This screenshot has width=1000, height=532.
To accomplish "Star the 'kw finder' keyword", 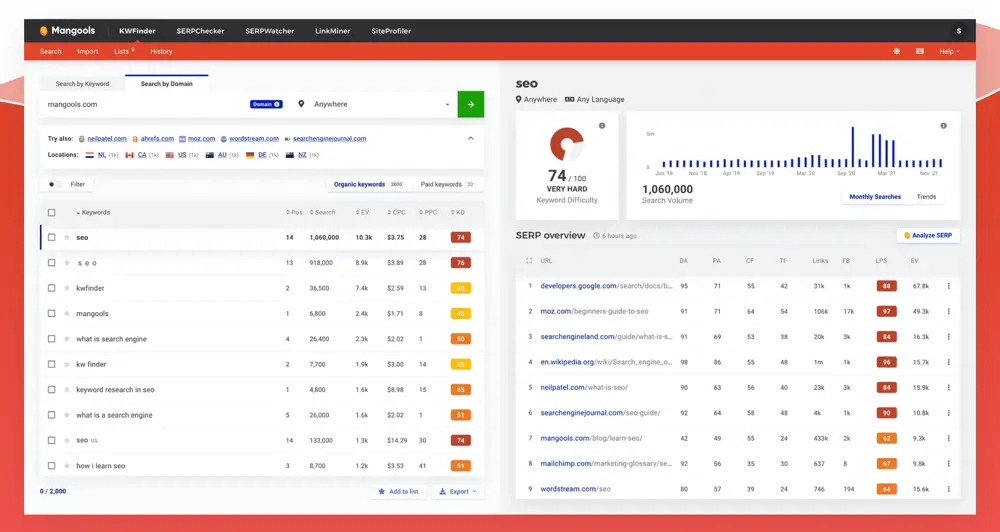I will click(66, 364).
